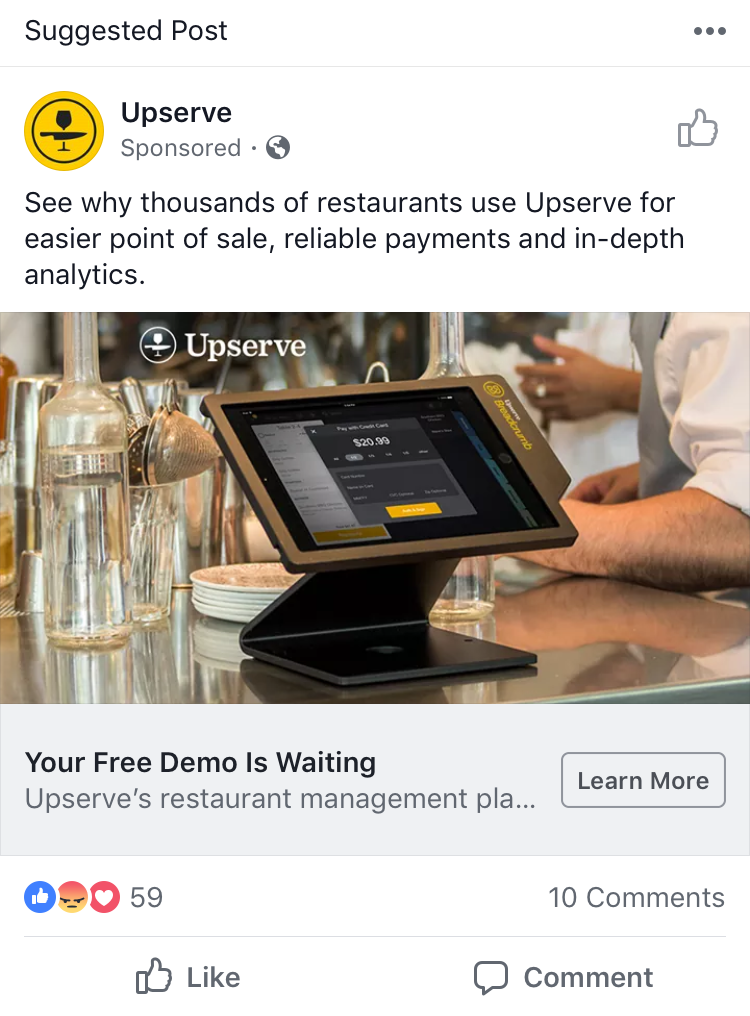The image size is (750, 1016).
Task: Click the Sponsored label
Action: point(181,148)
